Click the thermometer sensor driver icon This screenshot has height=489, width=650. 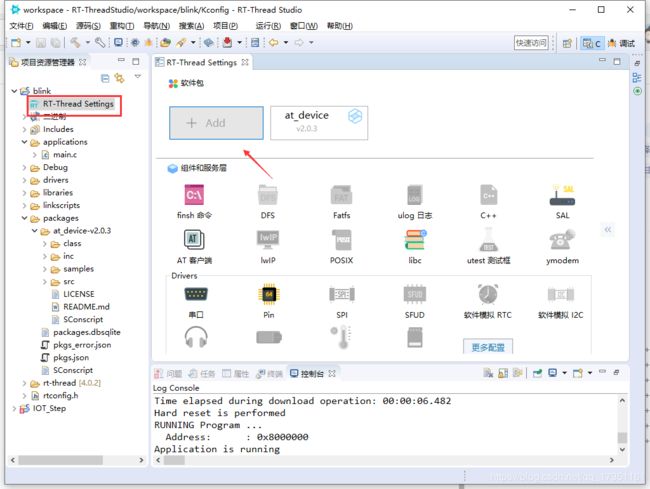[x=342, y=337]
